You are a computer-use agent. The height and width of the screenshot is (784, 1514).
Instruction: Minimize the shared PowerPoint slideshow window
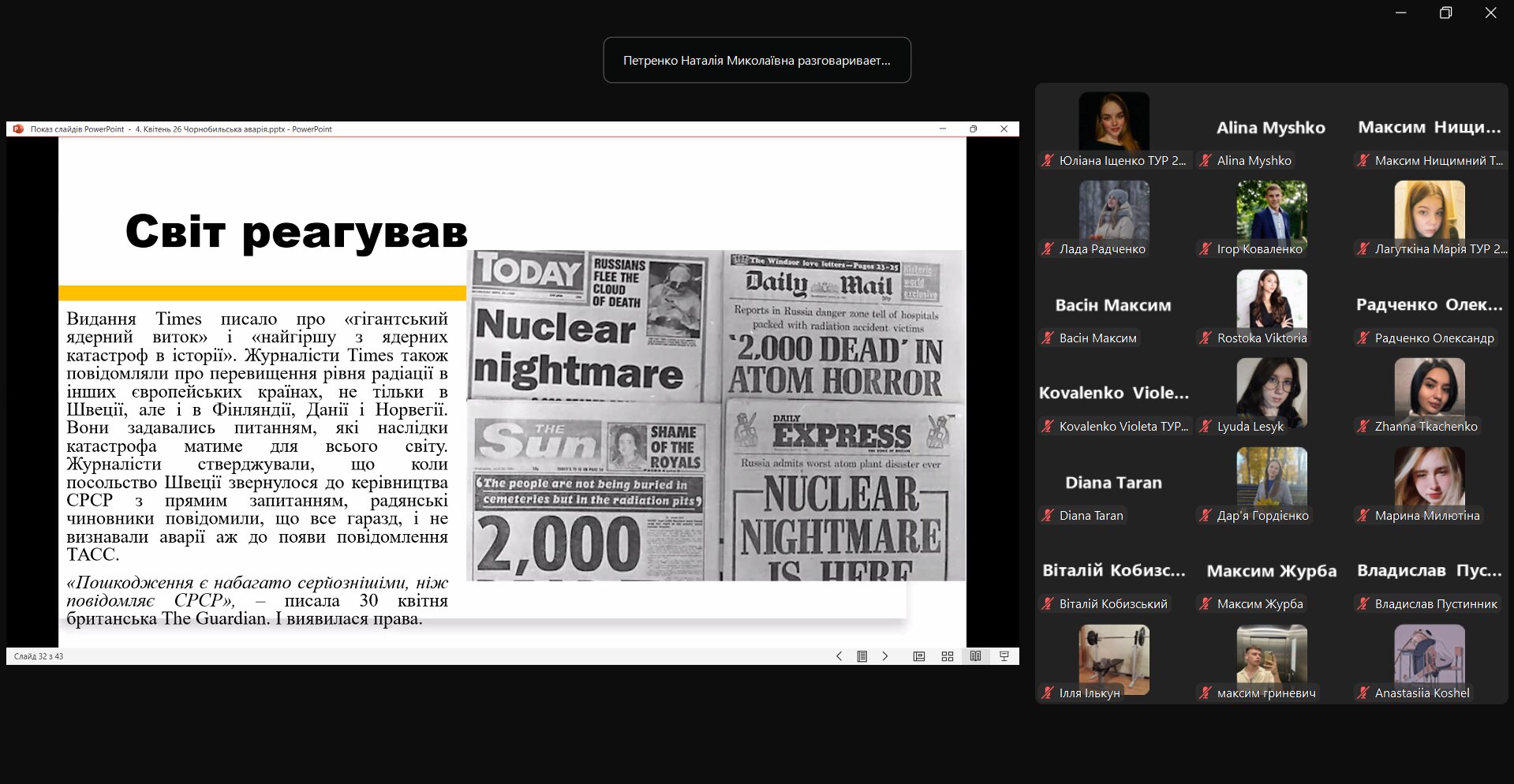[942, 129]
